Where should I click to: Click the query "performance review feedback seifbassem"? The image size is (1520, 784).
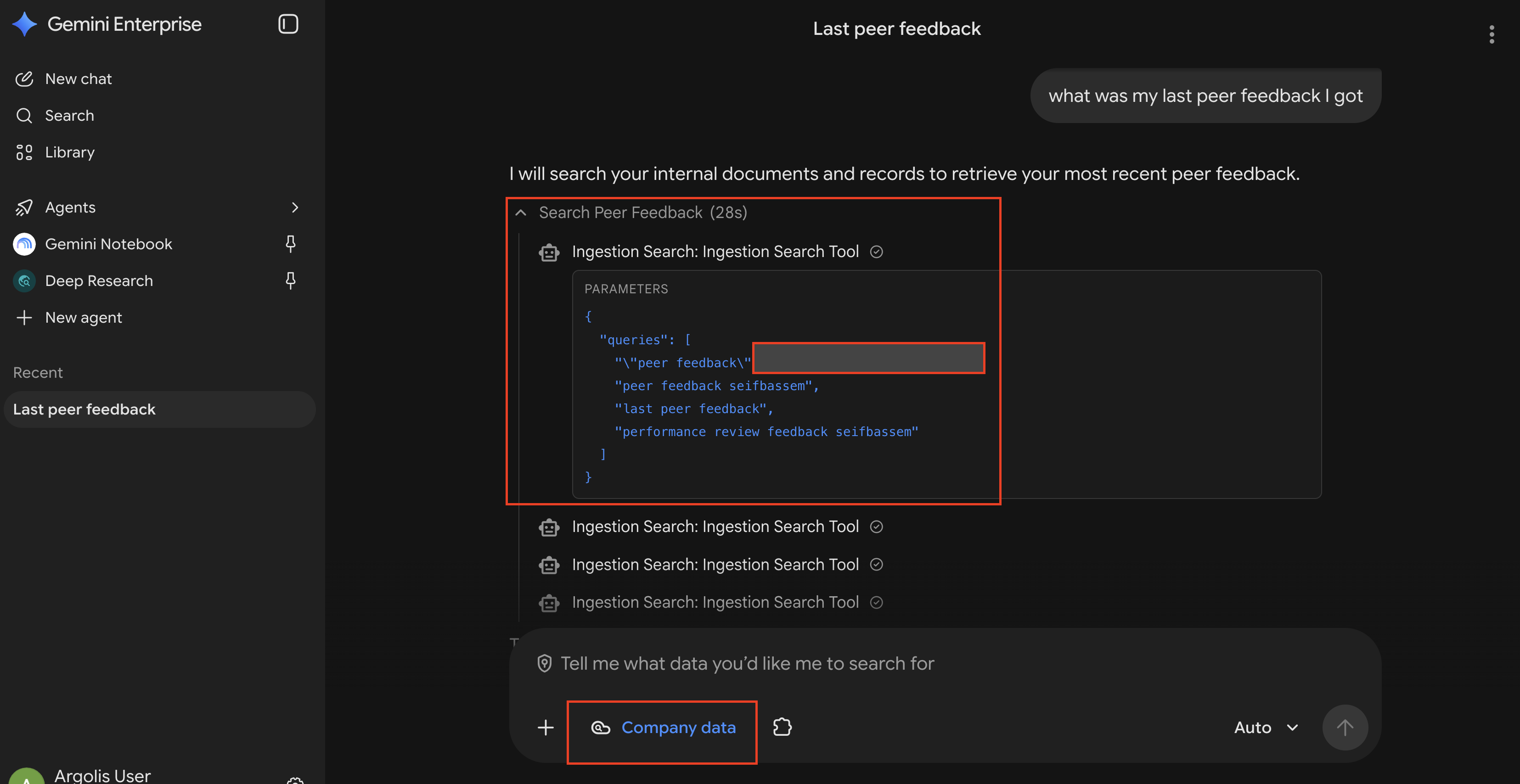coord(766,432)
